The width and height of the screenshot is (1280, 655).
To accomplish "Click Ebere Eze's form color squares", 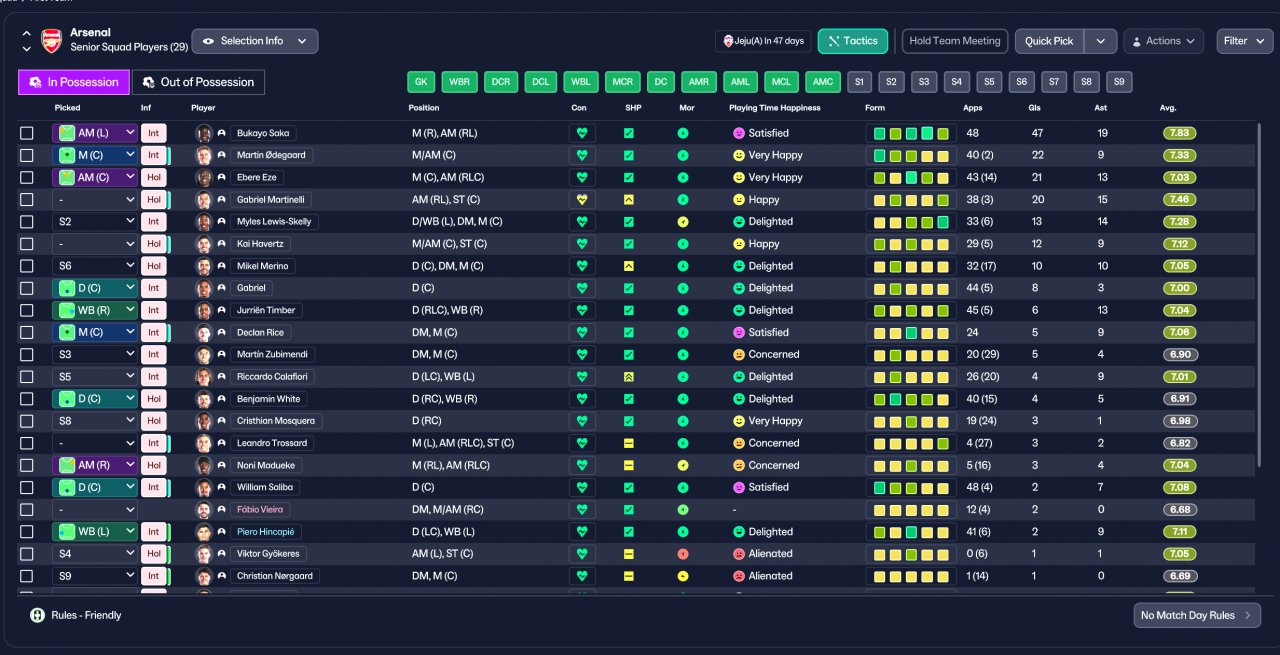I will coord(911,177).
